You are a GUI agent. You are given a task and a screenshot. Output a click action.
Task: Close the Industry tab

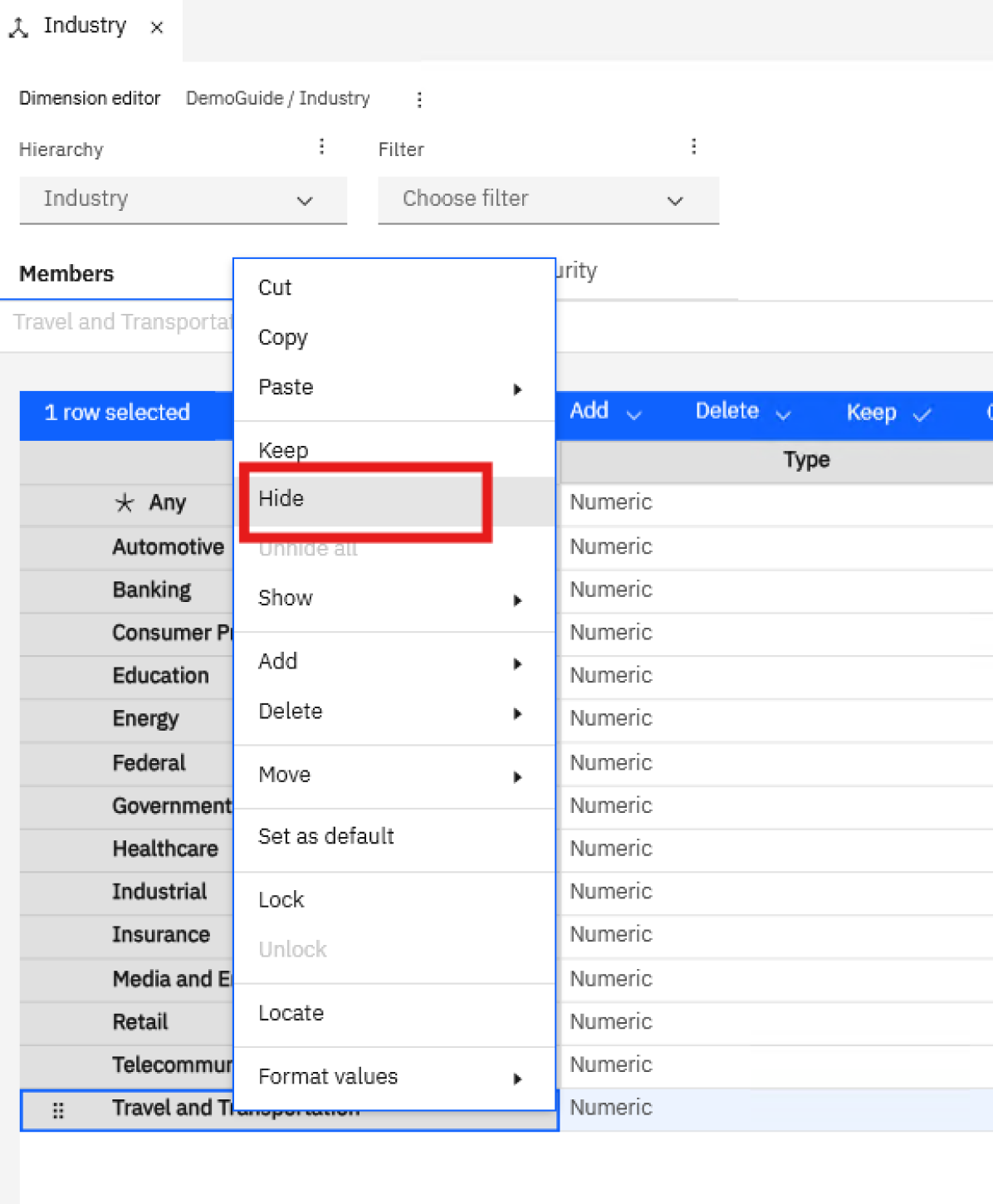[x=156, y=27]
